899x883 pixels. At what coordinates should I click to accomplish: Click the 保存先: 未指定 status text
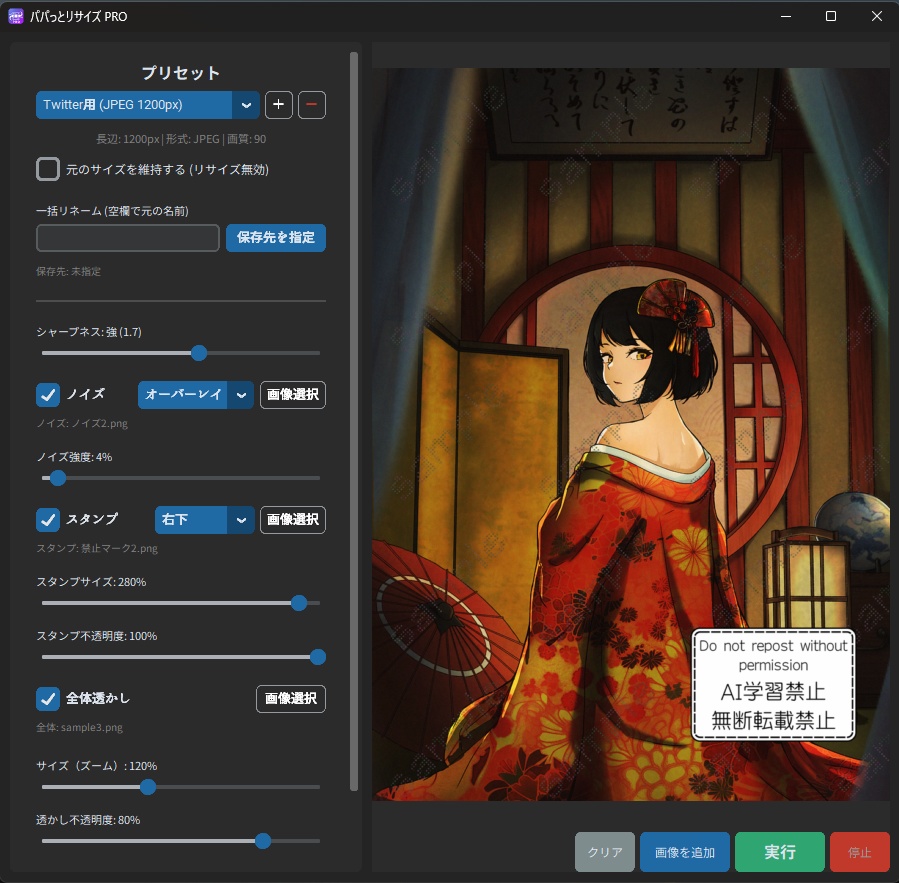(68, 272)
